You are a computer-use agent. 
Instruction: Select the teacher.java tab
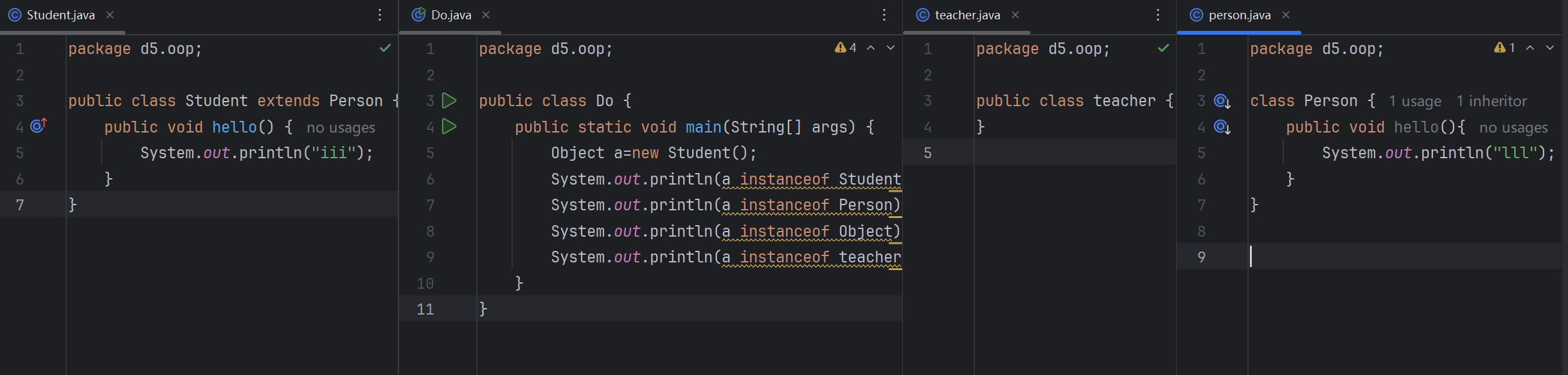pyautogui.click(x=967, y=15)
